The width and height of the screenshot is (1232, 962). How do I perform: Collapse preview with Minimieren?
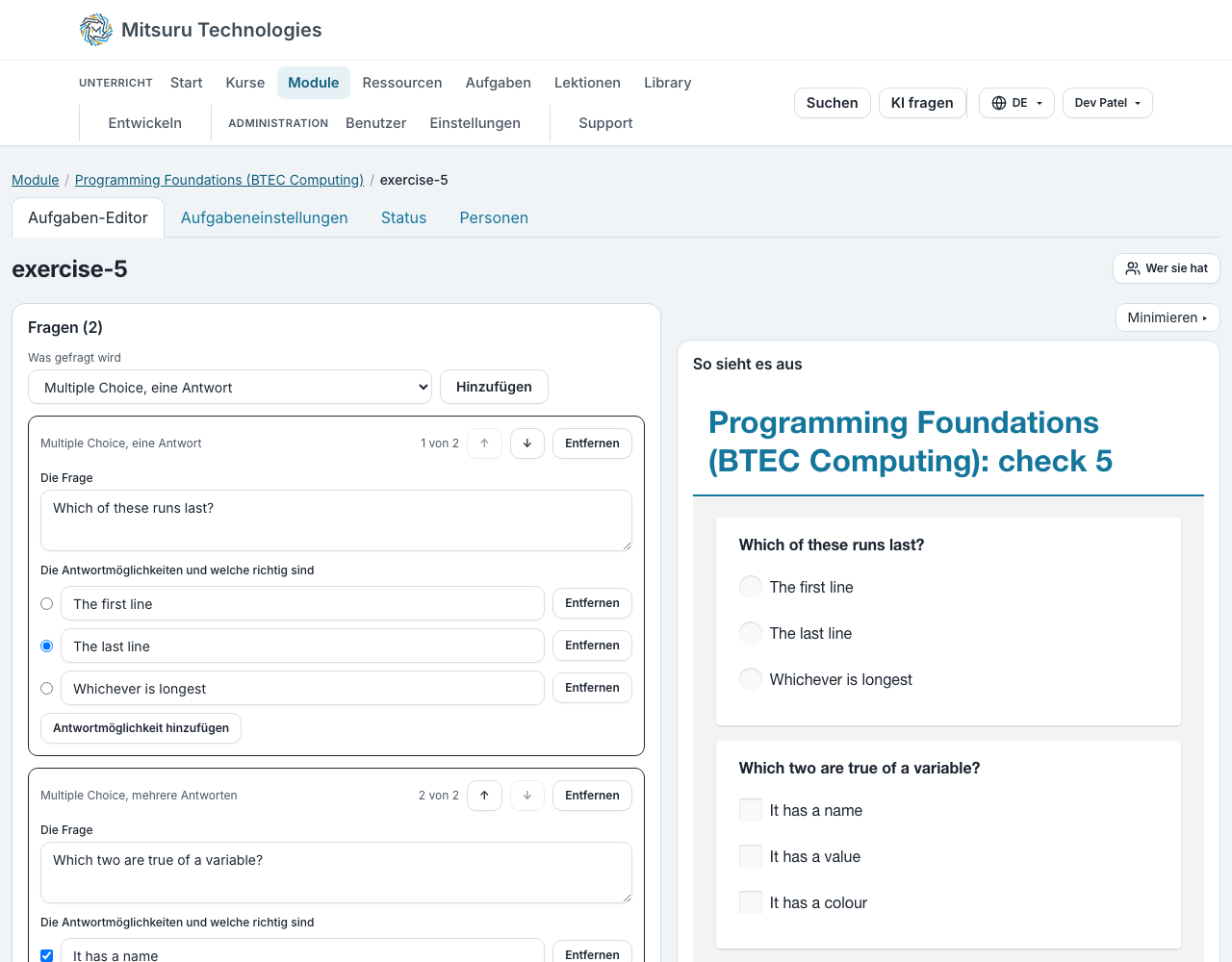tap(1168, 317)
